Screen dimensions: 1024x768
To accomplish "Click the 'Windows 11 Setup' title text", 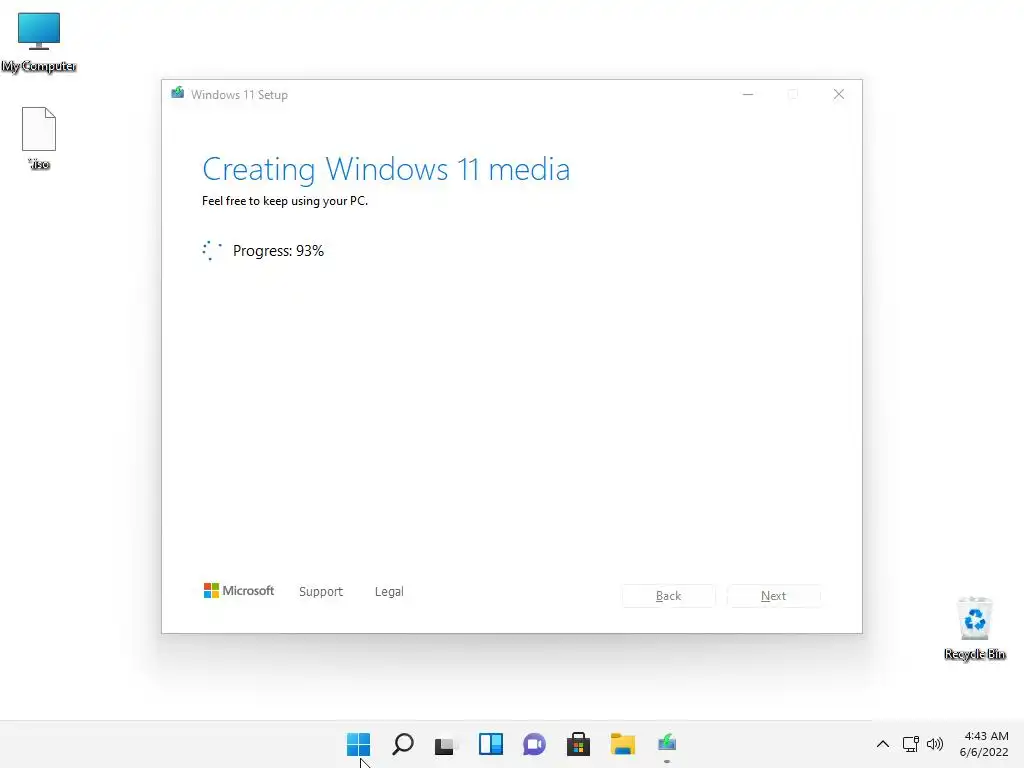I will 239,95.
